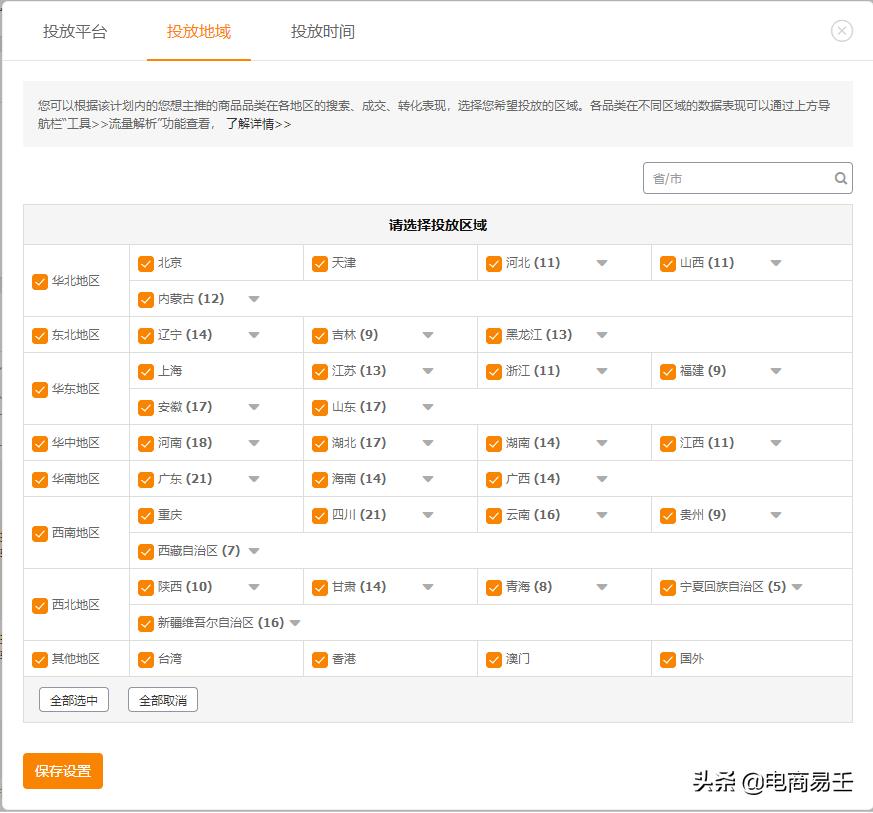Expand the 山东 (17) dropdown arrow
Image resolution: width=873 pixels, height=813 pixels.
point(428,407)
